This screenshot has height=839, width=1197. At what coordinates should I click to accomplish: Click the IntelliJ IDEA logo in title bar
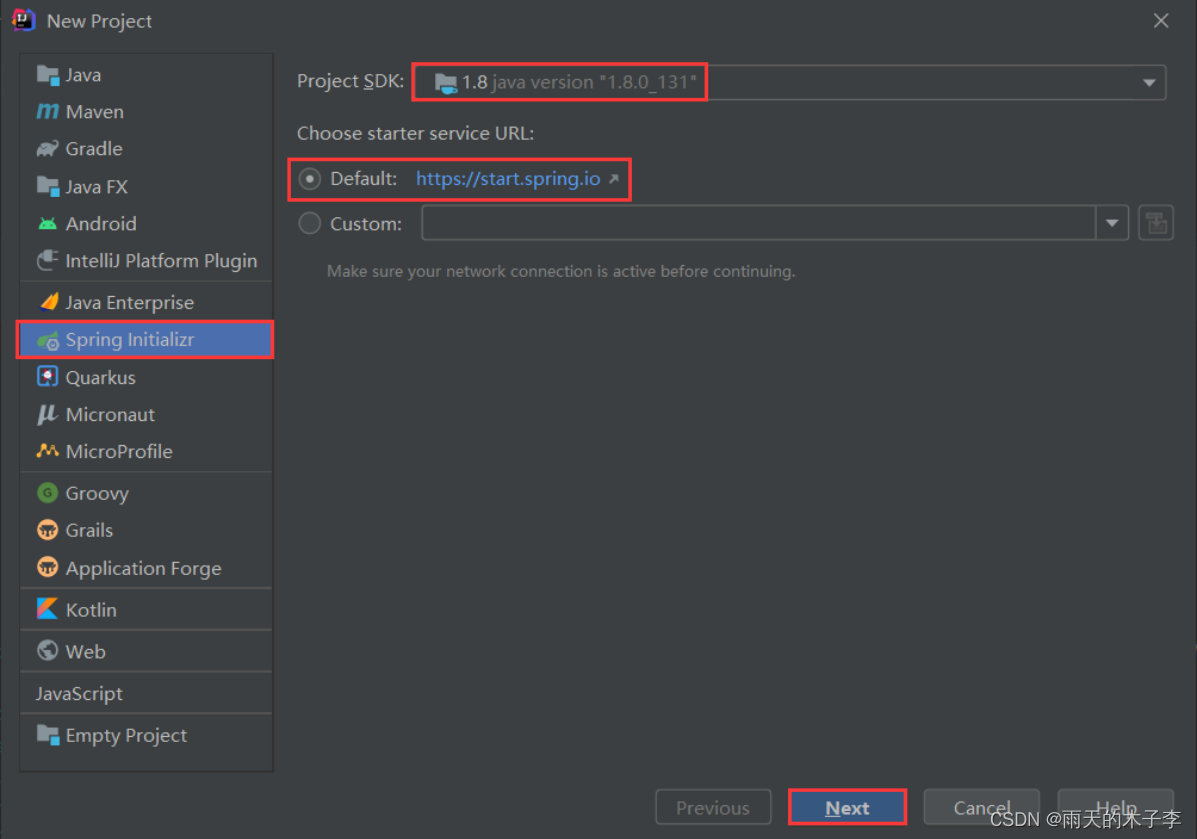click(x=24, y=21)
